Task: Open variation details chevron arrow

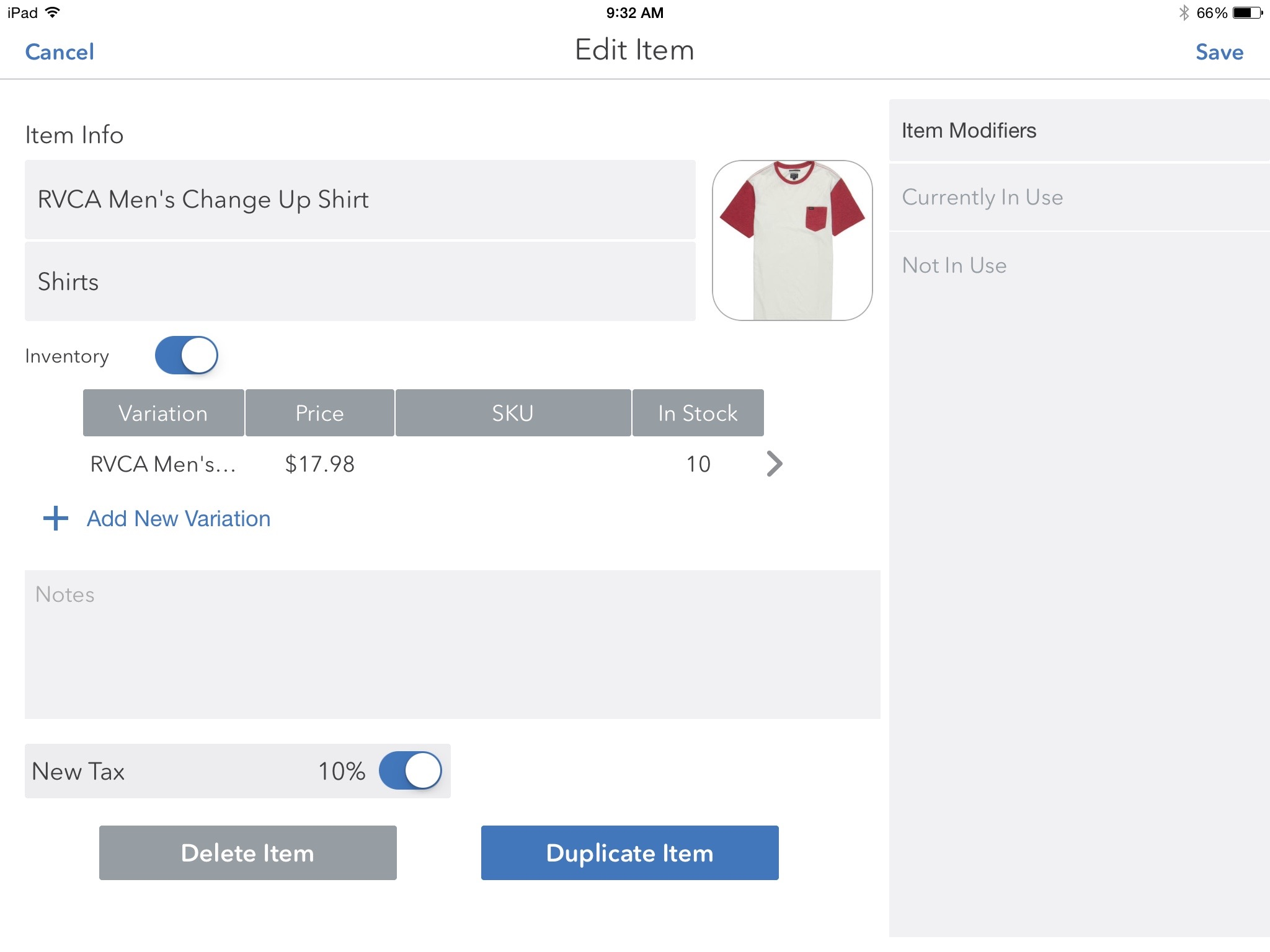Action: (775, 464)
